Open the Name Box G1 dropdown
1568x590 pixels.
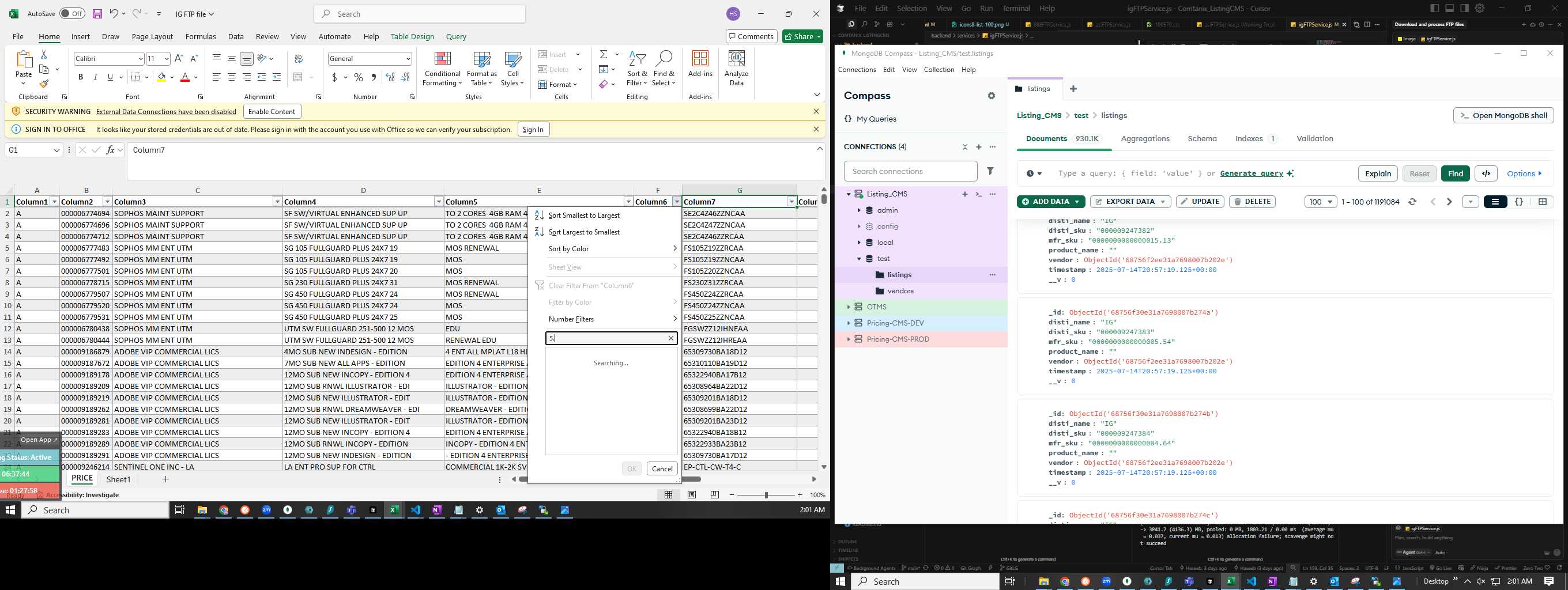pos(56,150)
